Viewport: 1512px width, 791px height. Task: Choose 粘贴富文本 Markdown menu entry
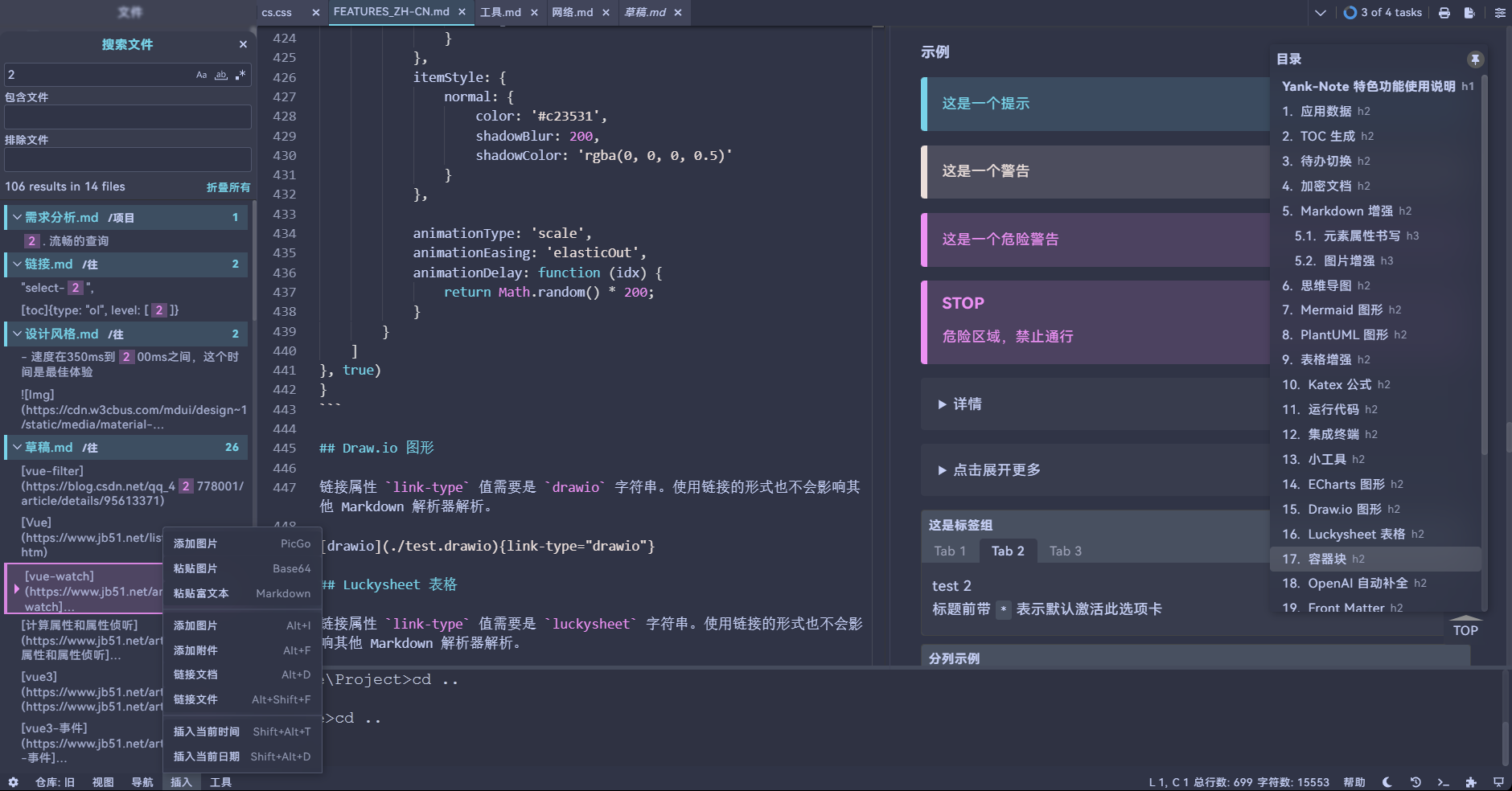pos(242,594)
